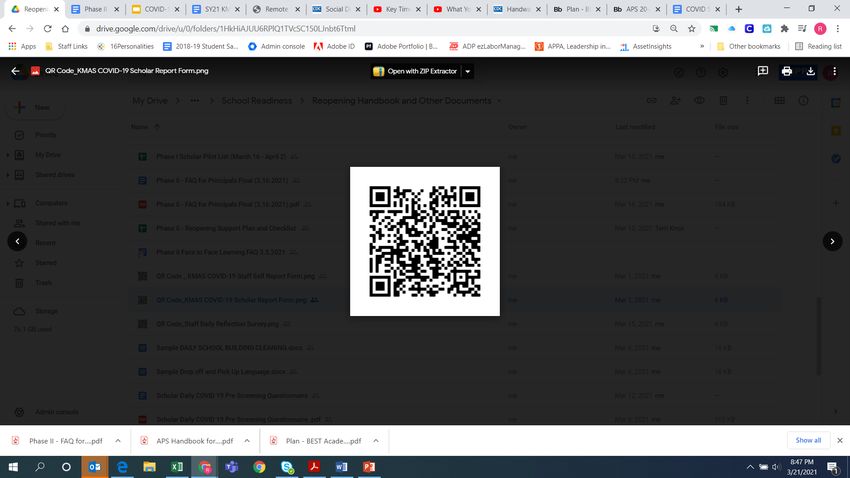Navigate back in Chrome
Viewport: 850px width, 478px height.
tap(12, 29)
